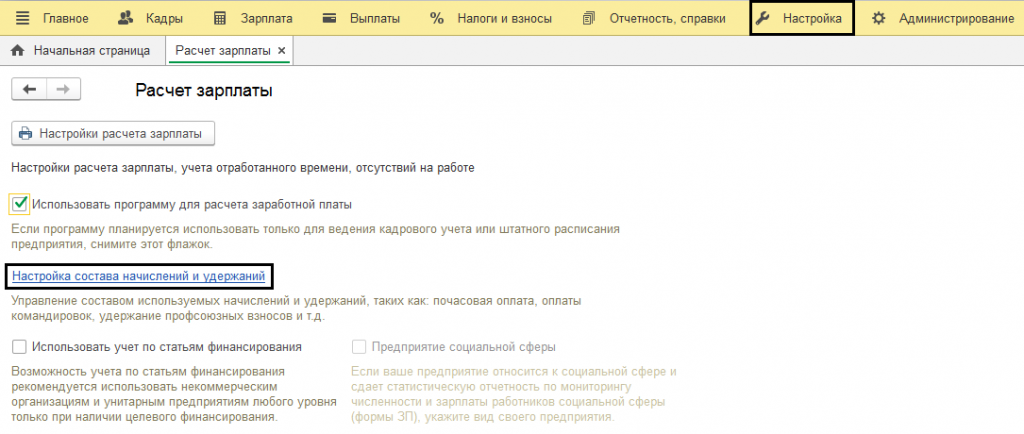This screenshot has height=434, width=1024.
Task: Click the Кадры people icon
Action: [125, 18]
